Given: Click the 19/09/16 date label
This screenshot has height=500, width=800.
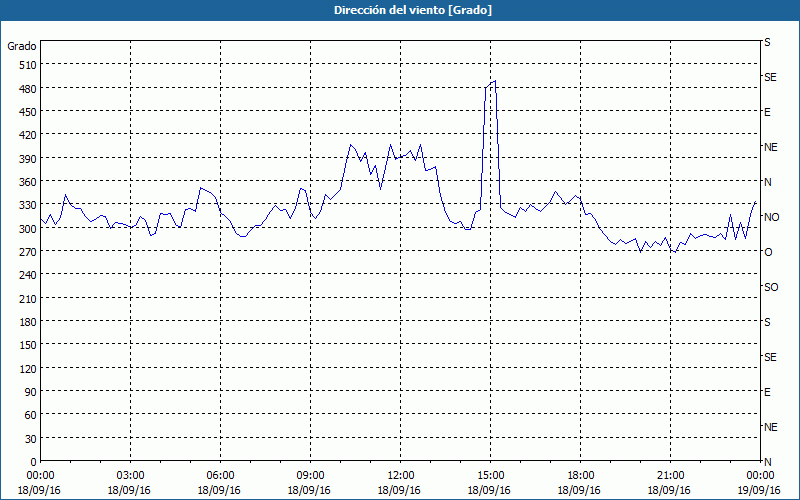Looking at the screenshot, I should coord(759,490).
